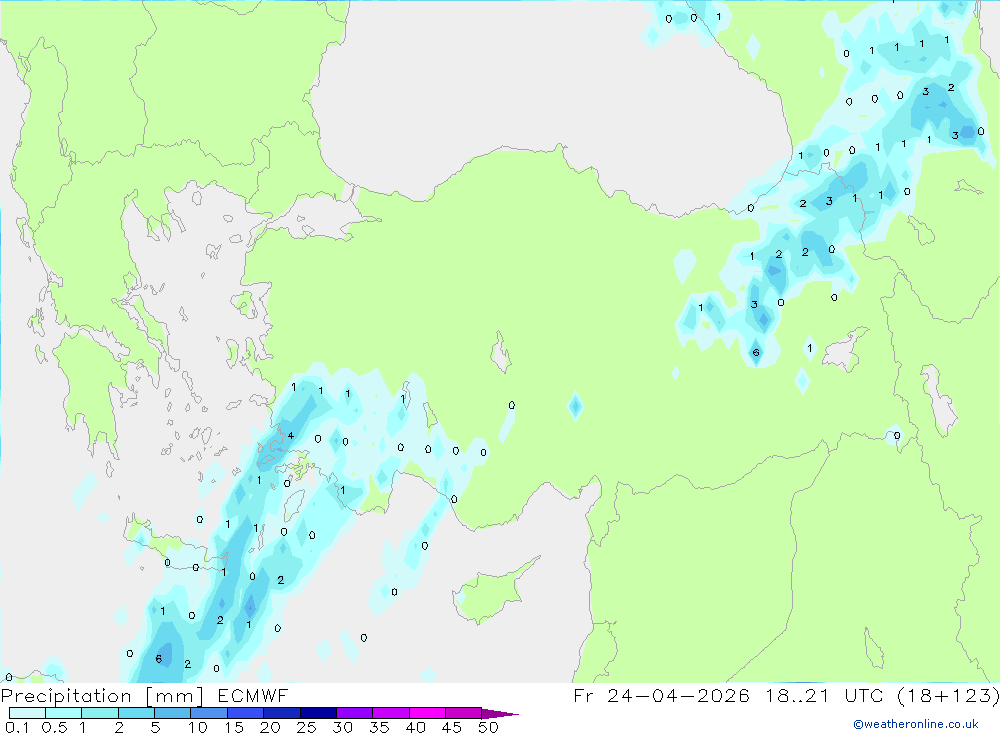Screen dimensions: 1000x733
Task: Click the legend label "35"
Action: point(379,727)
